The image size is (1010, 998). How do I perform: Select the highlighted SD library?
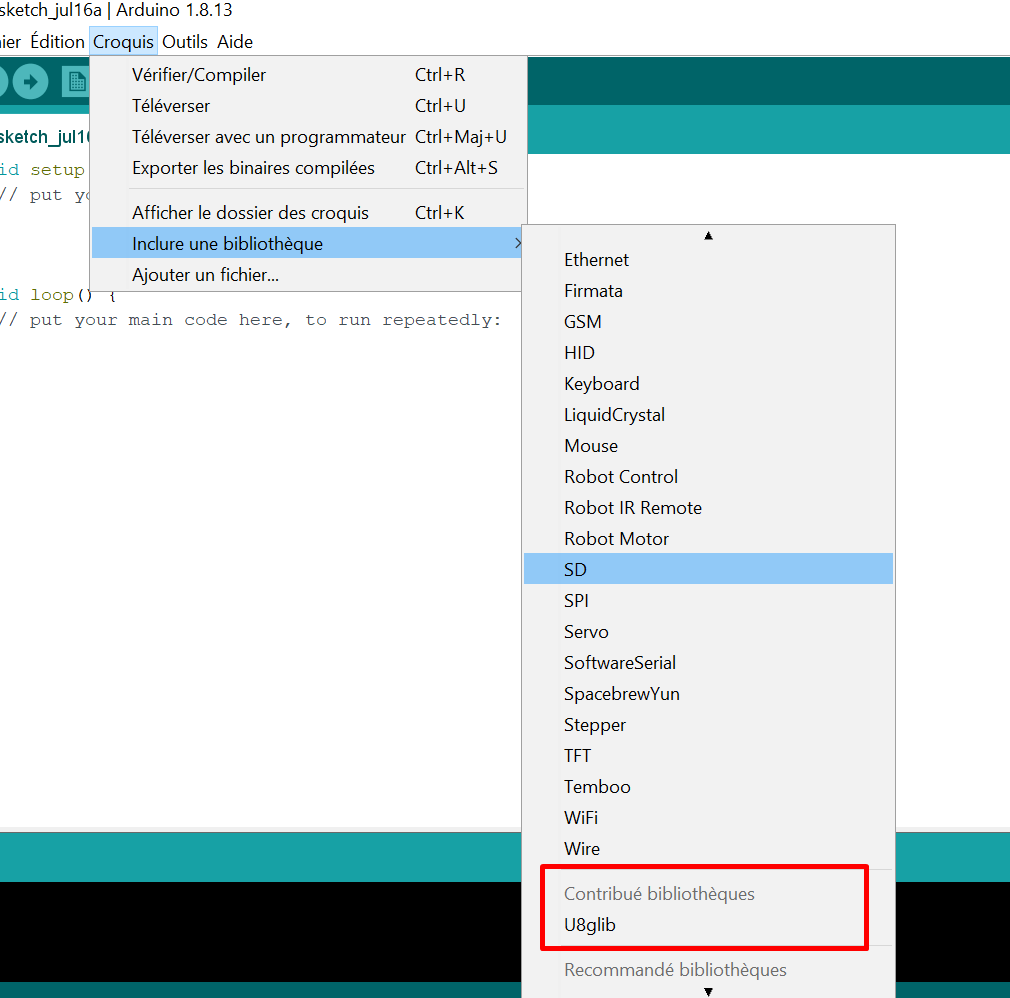point(709,569)
